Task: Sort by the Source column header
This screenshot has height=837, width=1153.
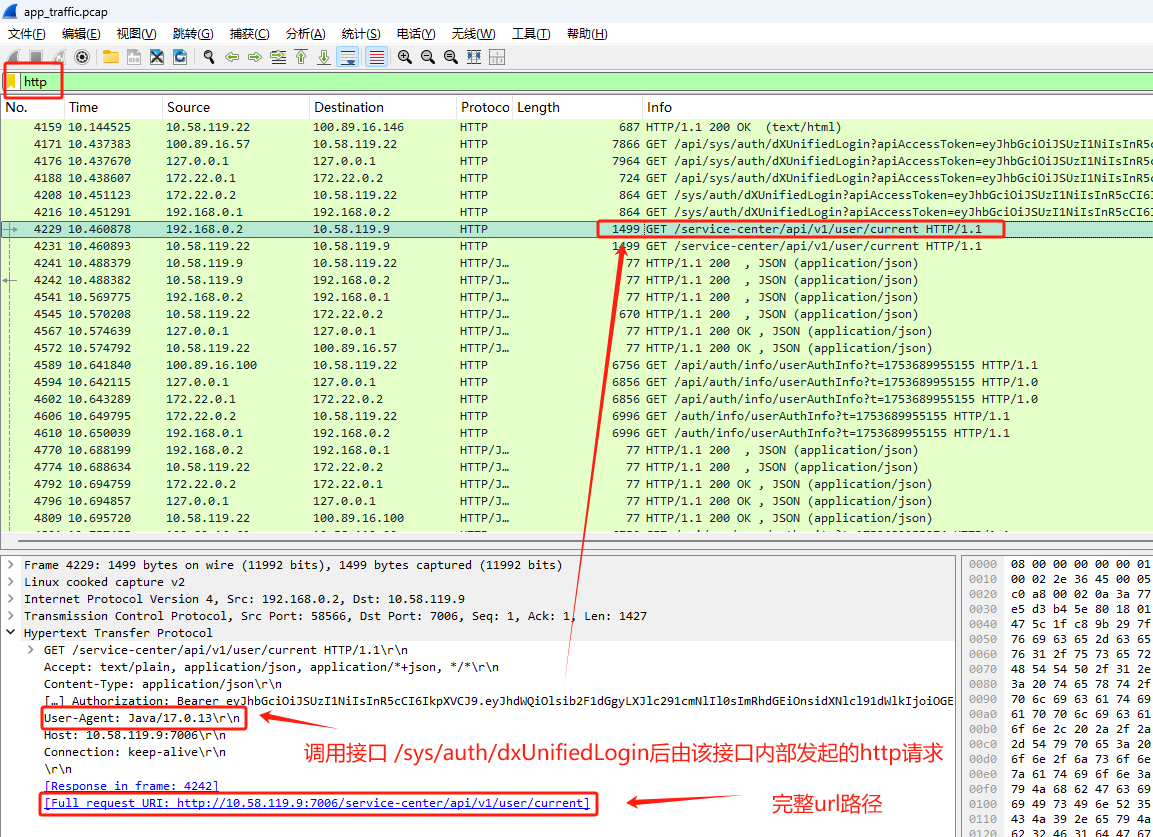Action: tap(236, 107)
